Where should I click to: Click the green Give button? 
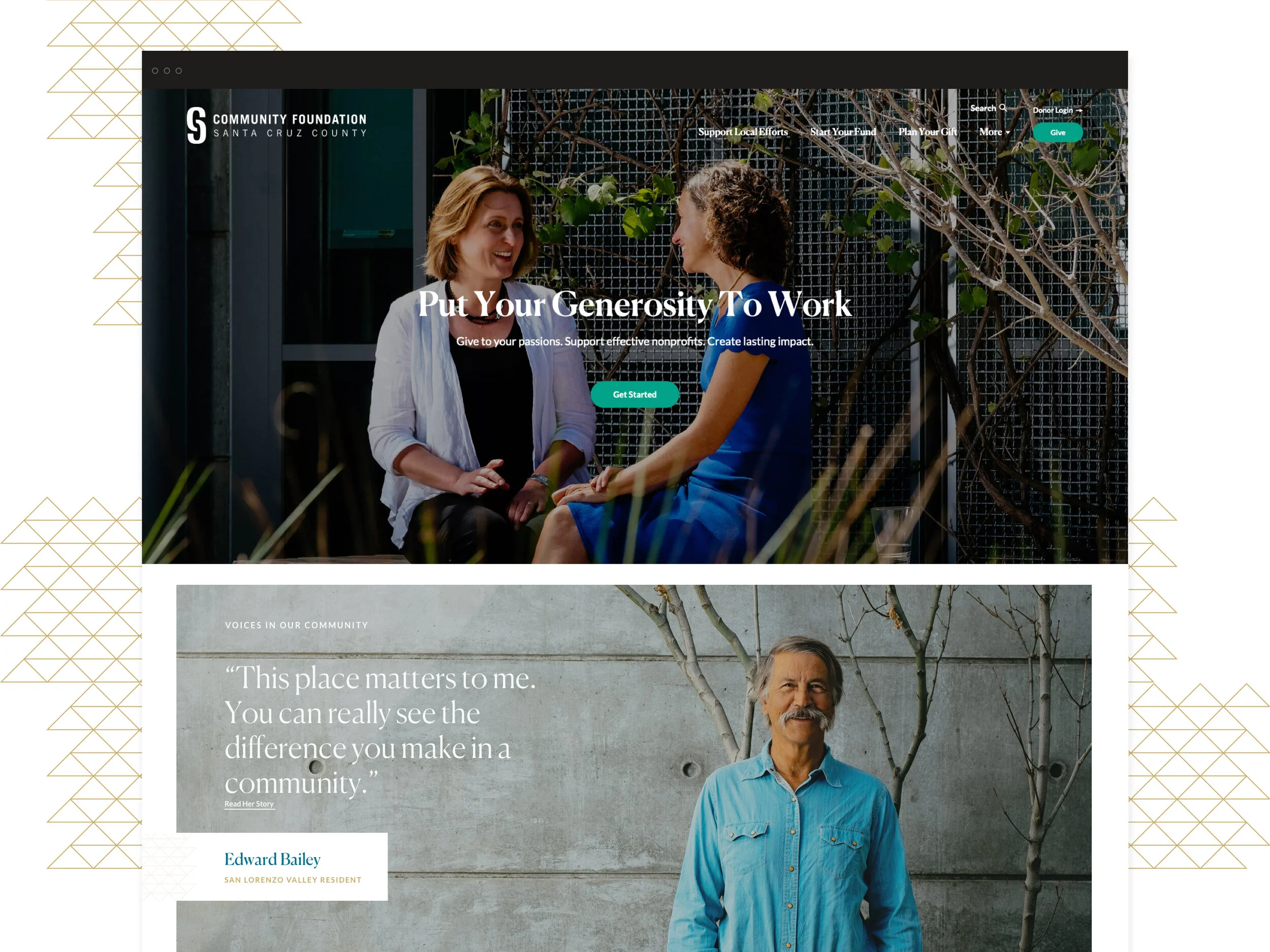(1058, 133)
